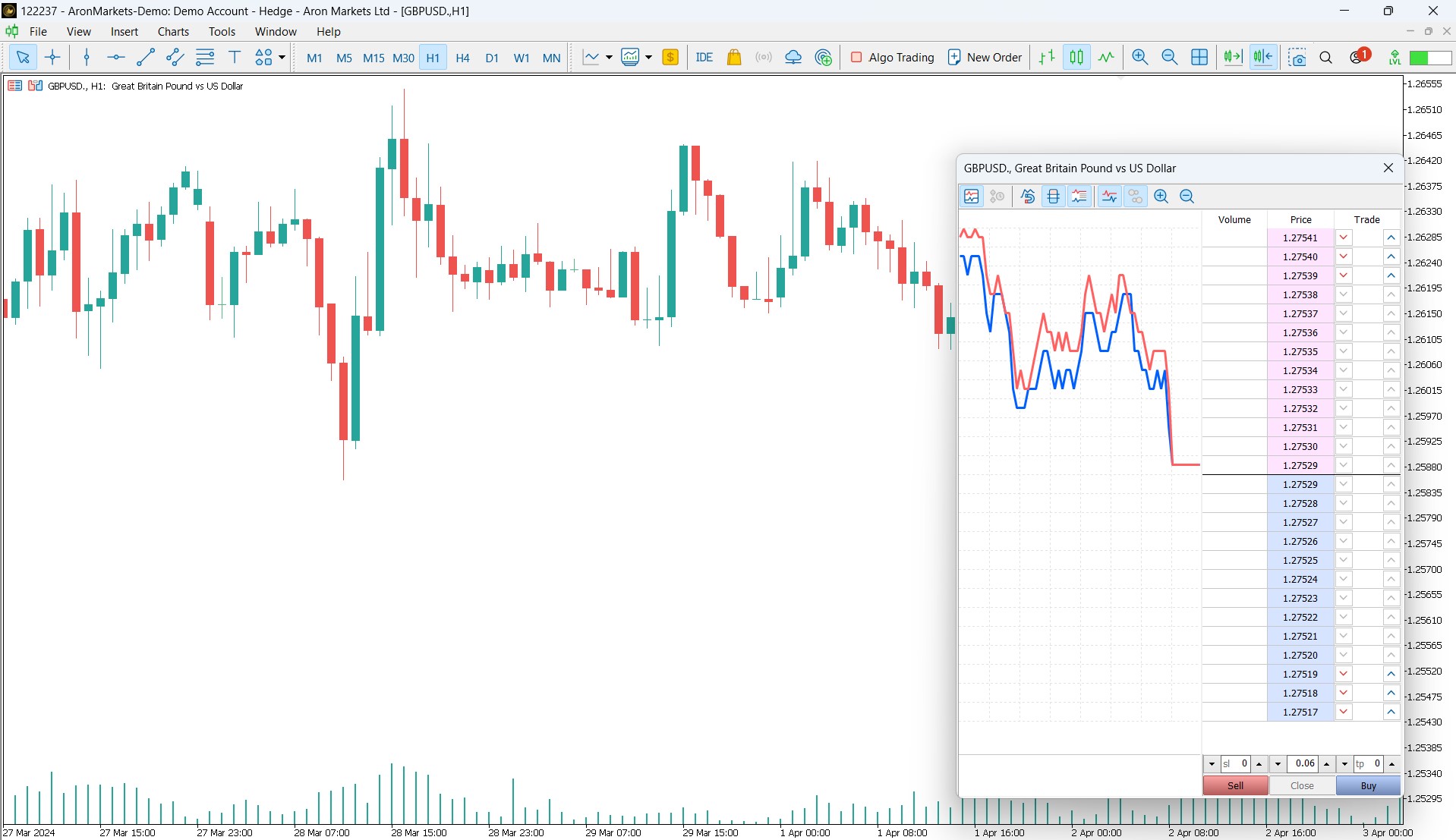Screen dimensions: 1456x840
Task: Open the indicators list dropdown arrow
Action: [x=609, y=58]
